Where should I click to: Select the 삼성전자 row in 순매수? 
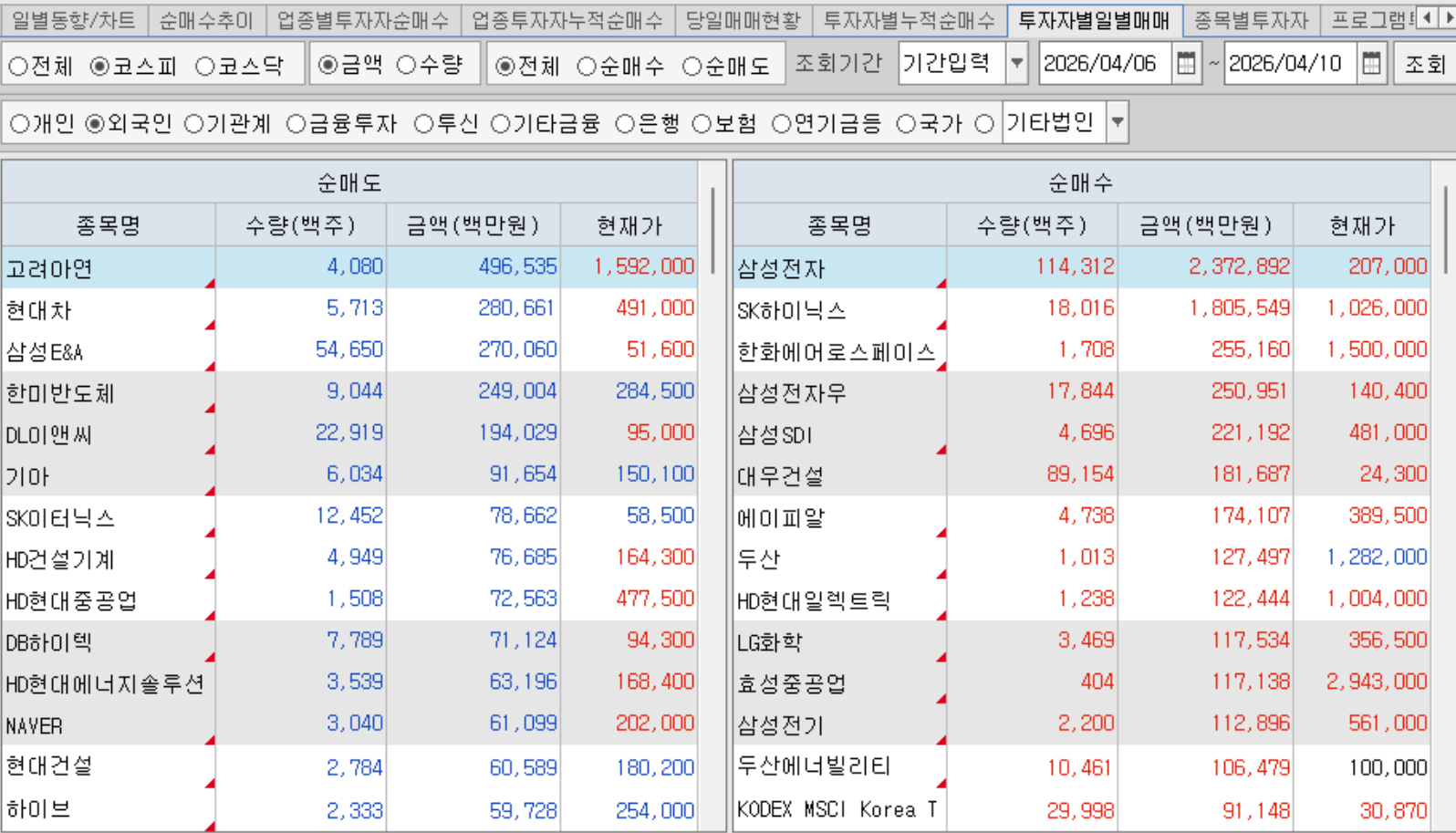coord(1082,267)
